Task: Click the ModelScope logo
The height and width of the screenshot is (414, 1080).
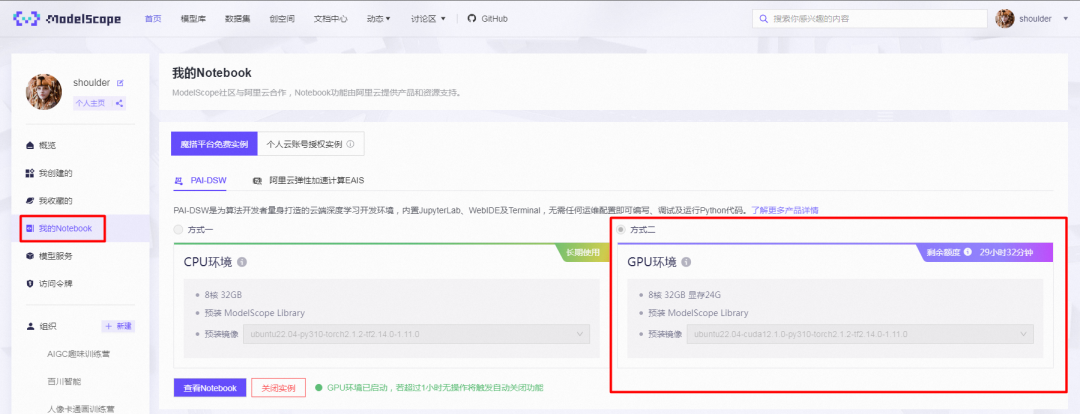Action: 67,19
